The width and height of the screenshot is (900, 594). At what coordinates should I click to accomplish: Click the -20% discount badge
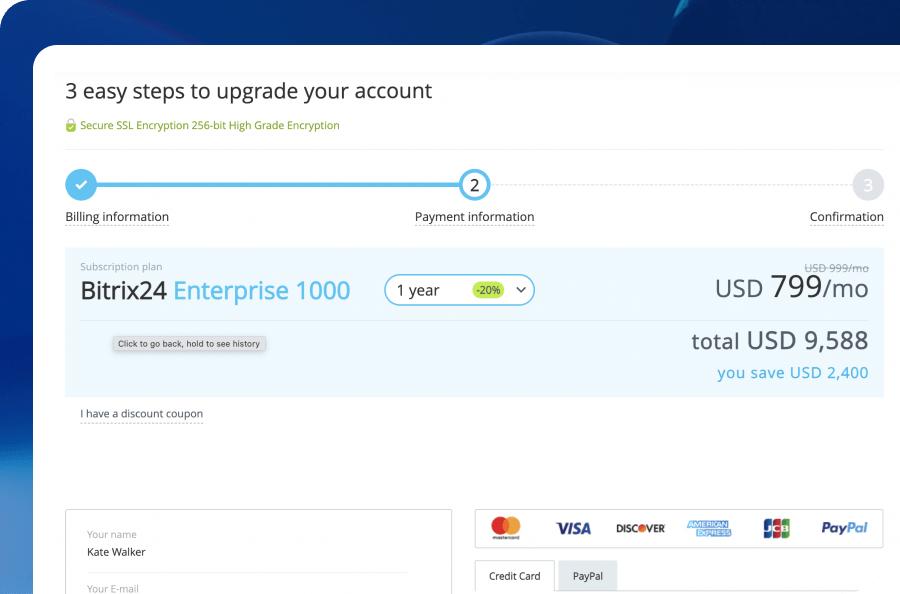click(488, 290)
